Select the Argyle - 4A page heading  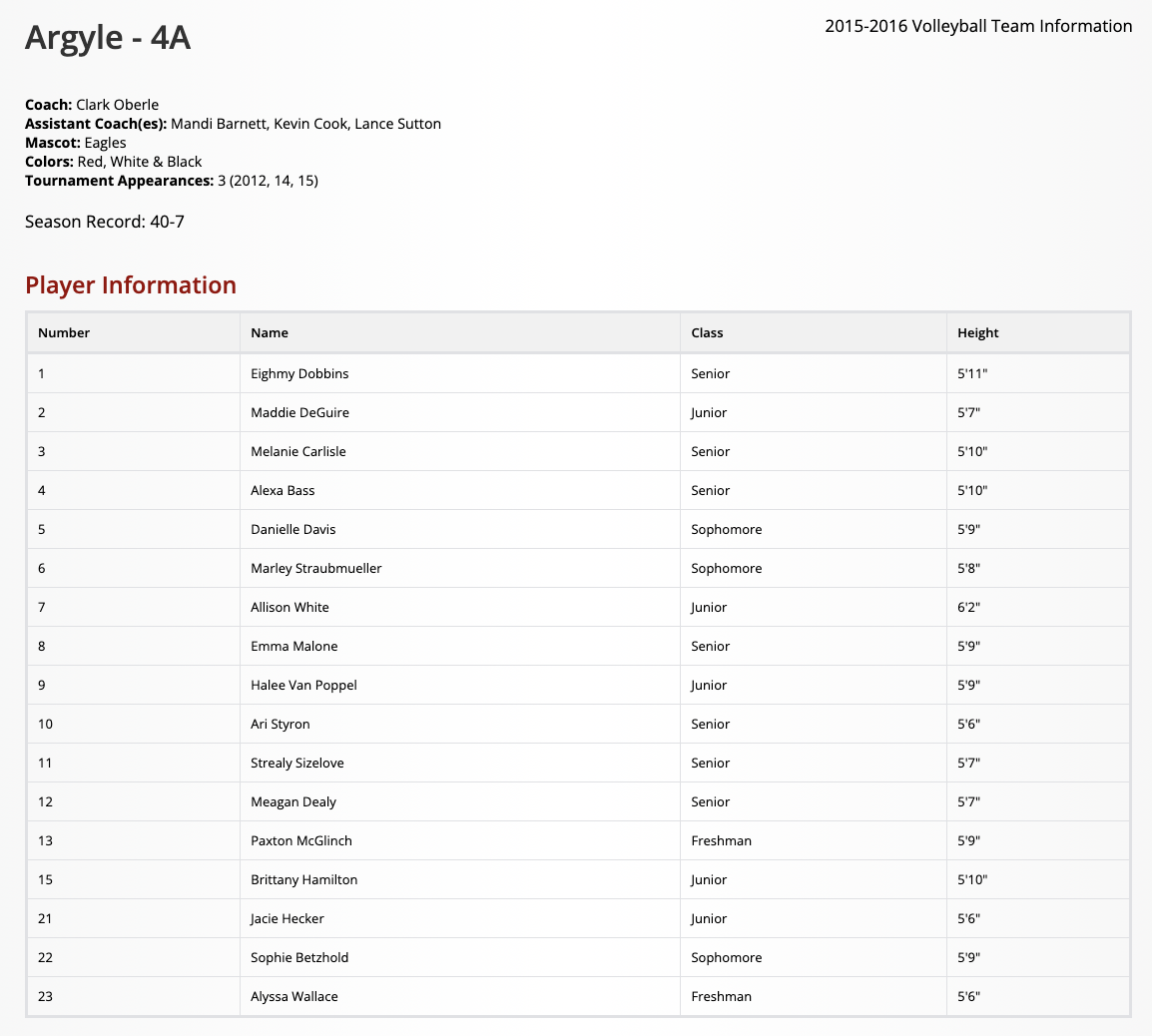[x=108, y=37]
